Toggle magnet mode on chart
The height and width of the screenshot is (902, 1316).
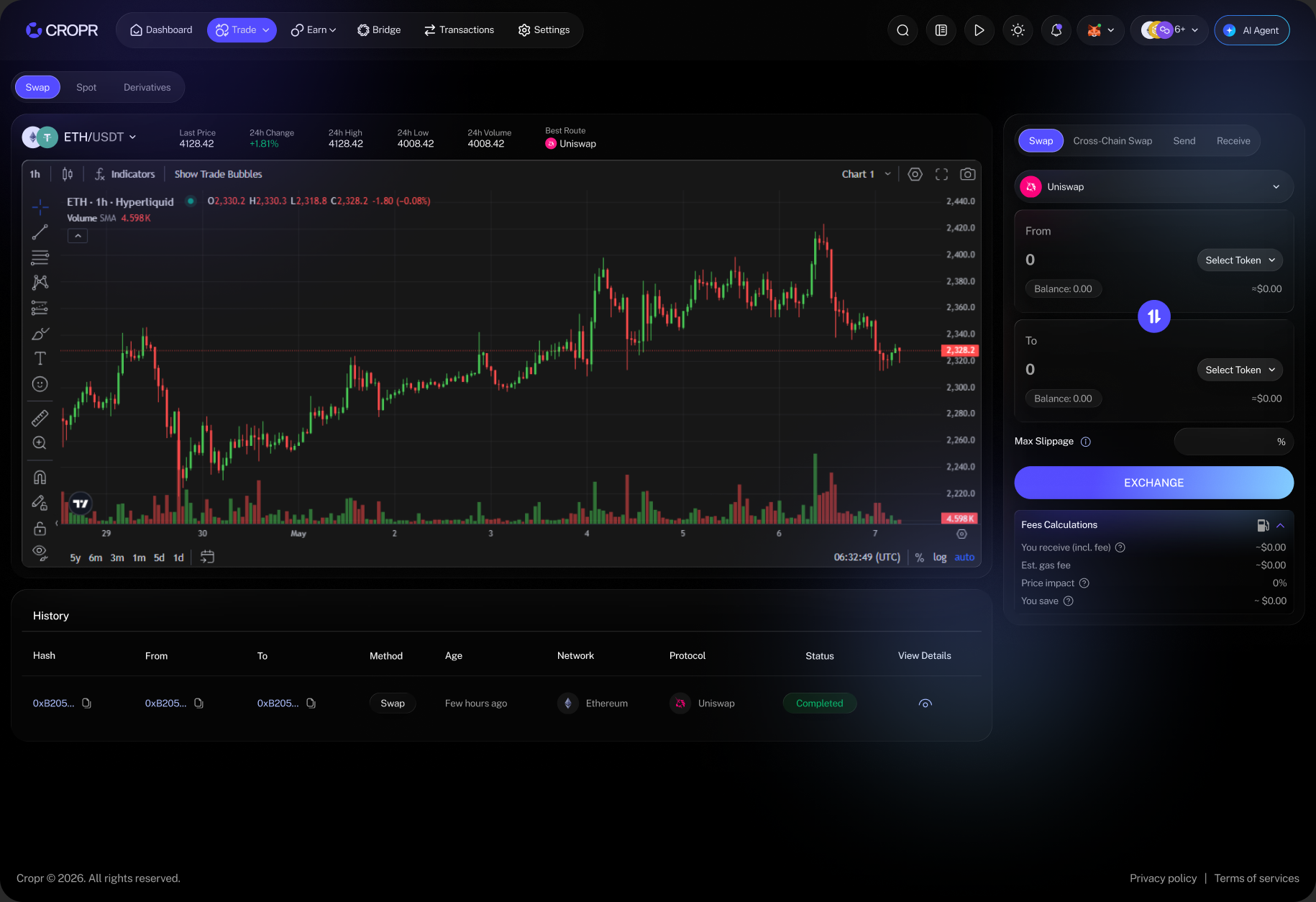pos(40,477)
